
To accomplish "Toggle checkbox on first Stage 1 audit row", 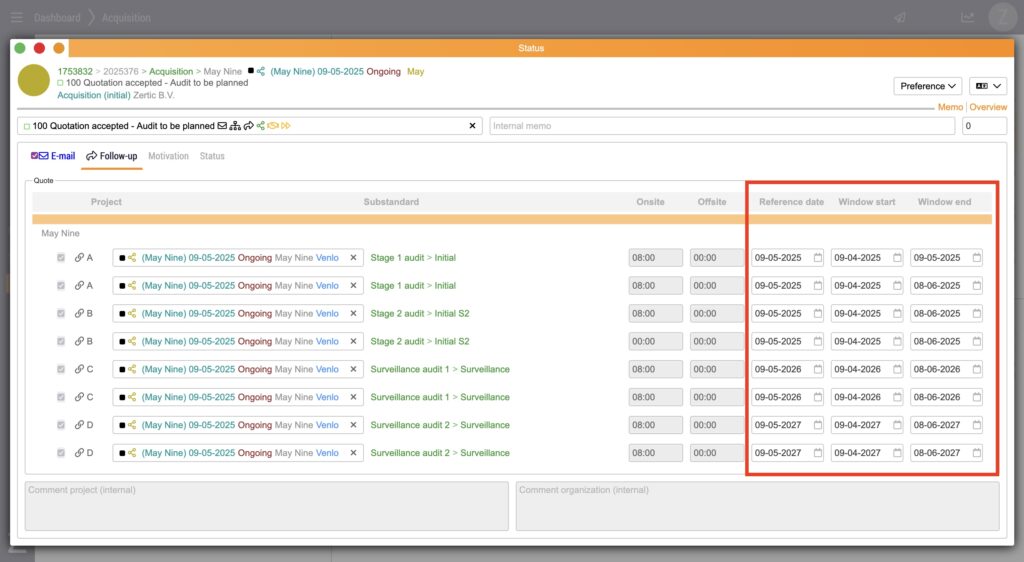I will [62, 258].
